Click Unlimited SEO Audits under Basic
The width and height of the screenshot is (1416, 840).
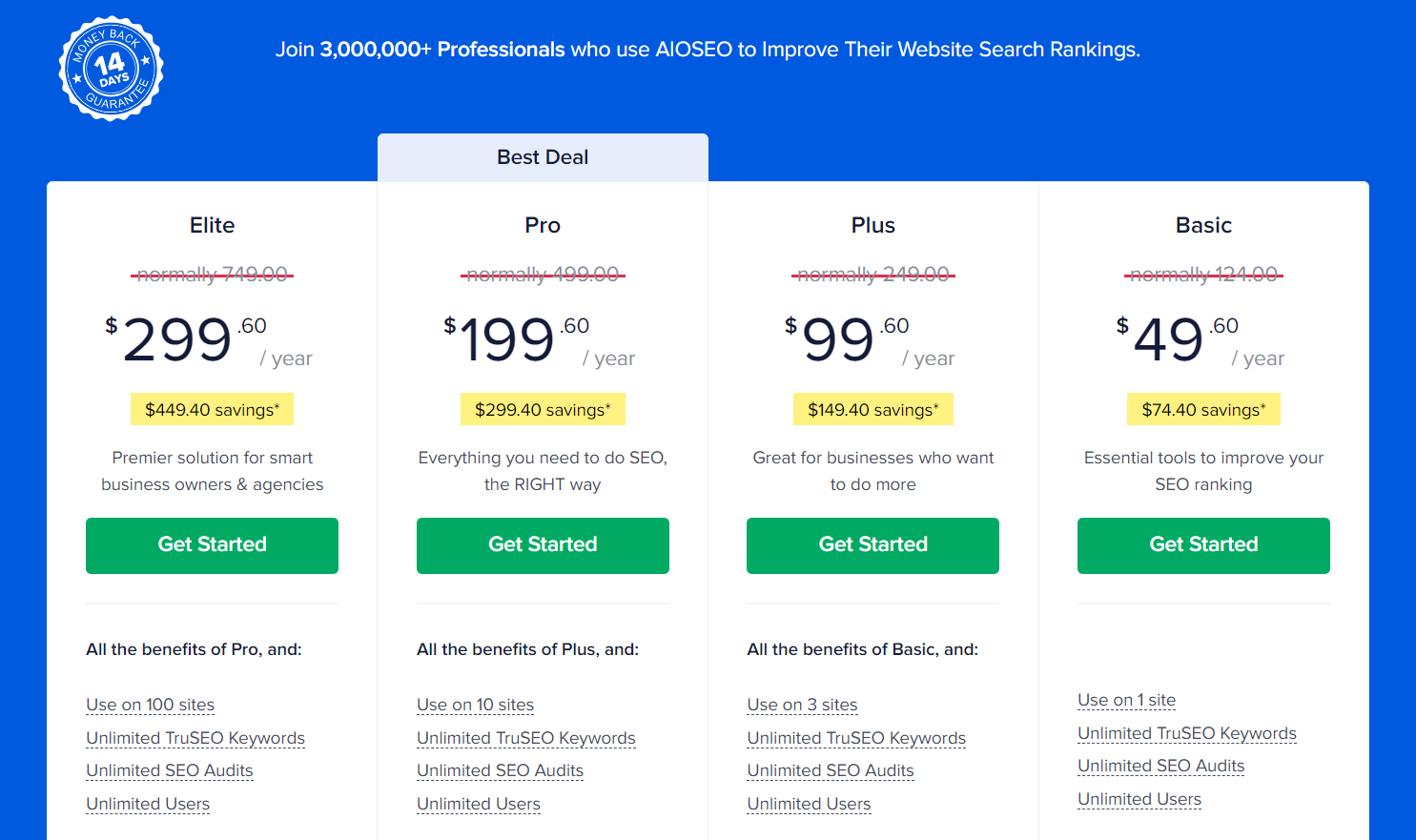coord(1160,766)
